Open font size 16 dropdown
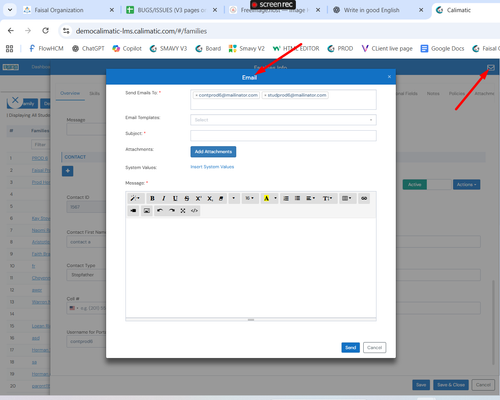 250,198
